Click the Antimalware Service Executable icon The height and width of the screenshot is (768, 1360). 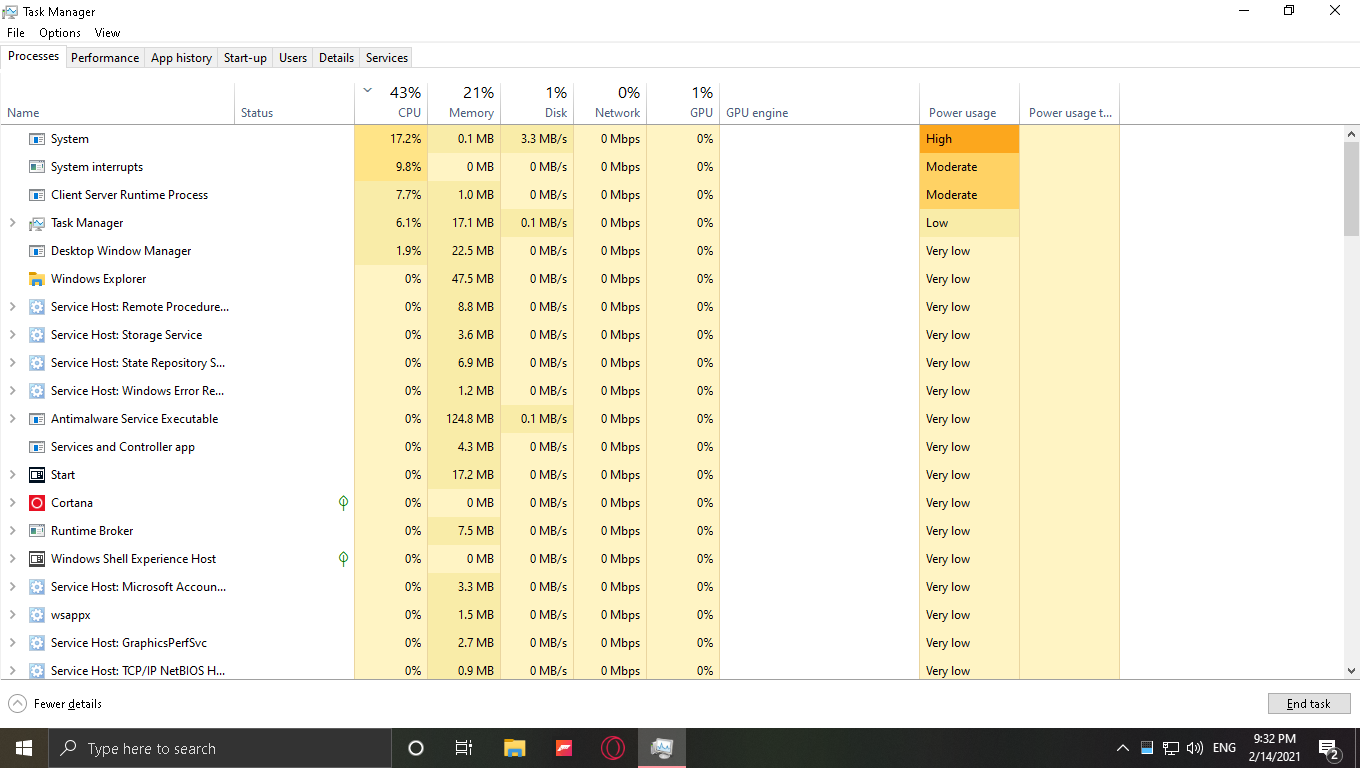pyautogui.click(x=37, y=419)
